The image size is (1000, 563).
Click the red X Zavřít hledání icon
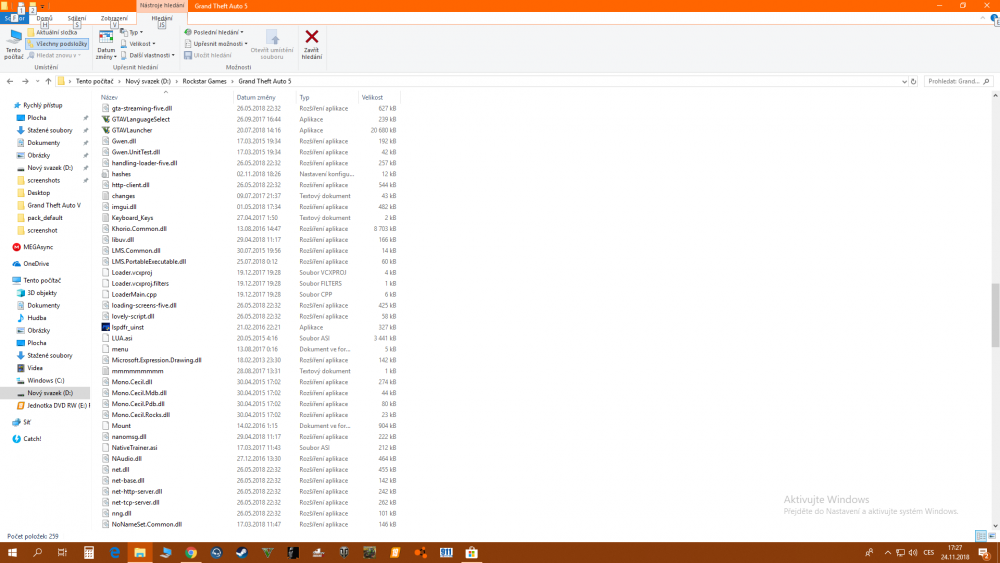(x=312, y=37)
